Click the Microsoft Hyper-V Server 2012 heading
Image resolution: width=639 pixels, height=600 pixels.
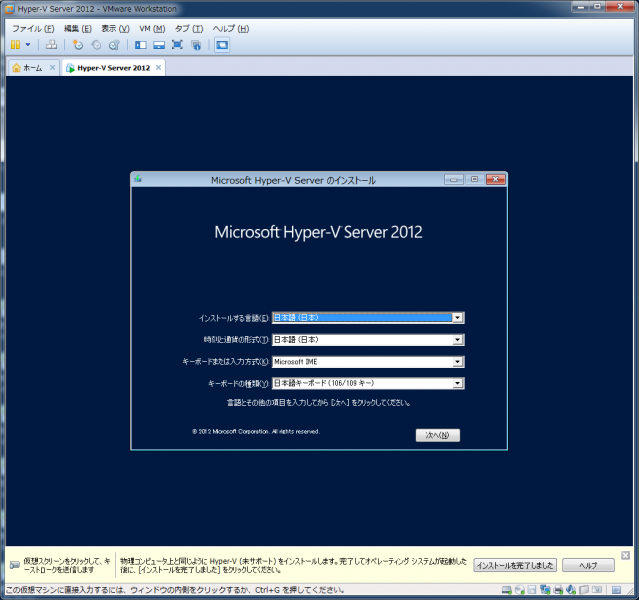pyautogui.click(x=318, y=232)
